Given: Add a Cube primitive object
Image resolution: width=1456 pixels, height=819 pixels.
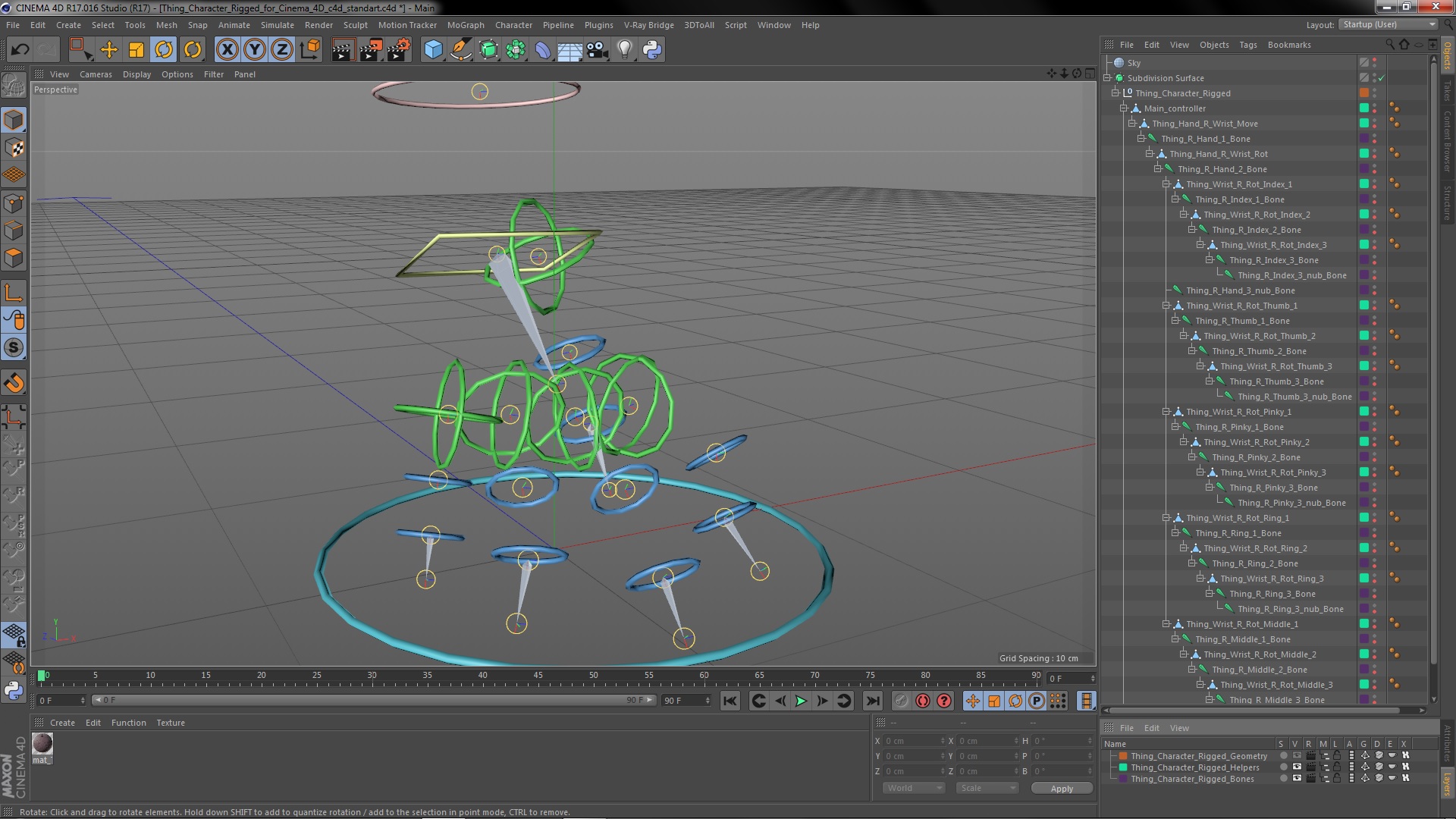Looking at the screenshot, I should click(433, 50).
